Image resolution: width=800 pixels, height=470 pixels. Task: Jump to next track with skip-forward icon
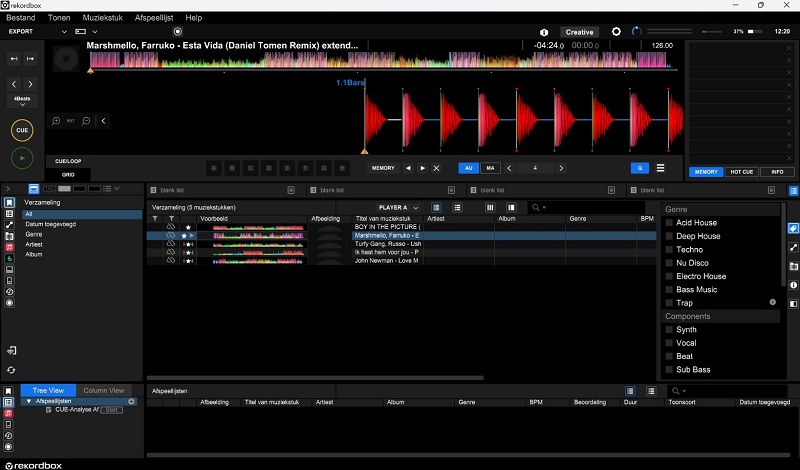[30, 59]
